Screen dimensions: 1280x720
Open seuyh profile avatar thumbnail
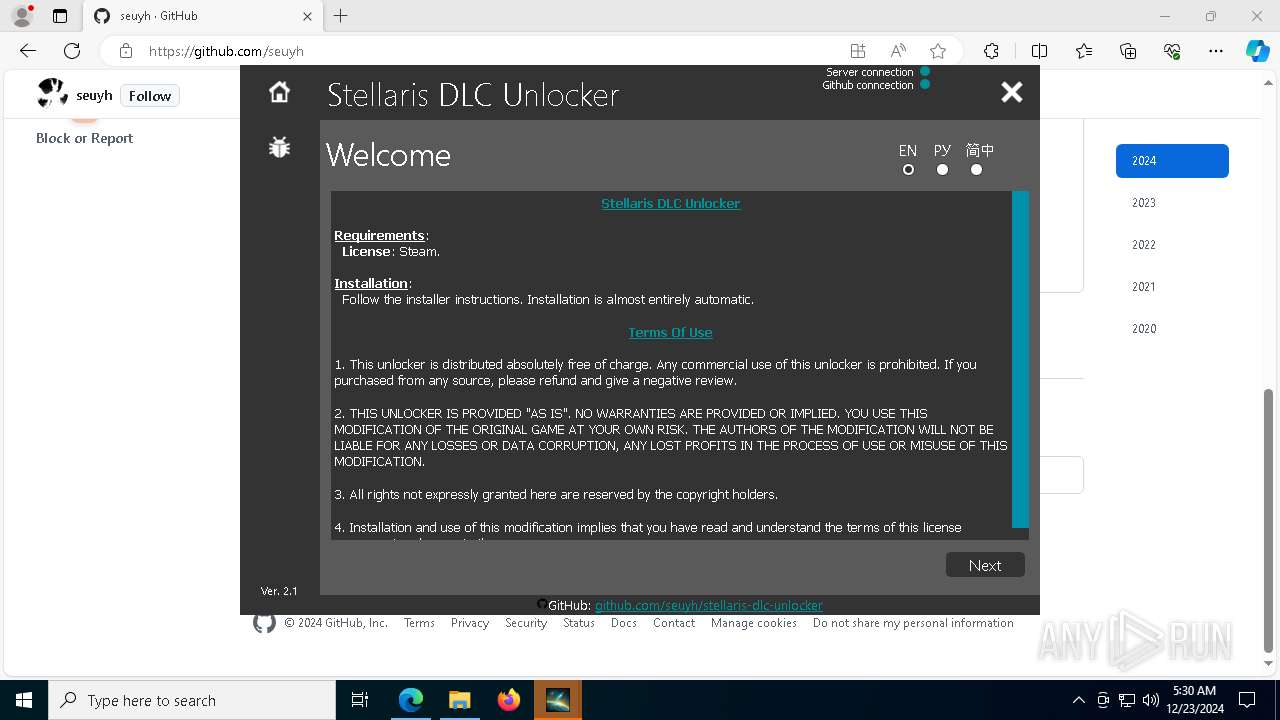click(52, 94)
